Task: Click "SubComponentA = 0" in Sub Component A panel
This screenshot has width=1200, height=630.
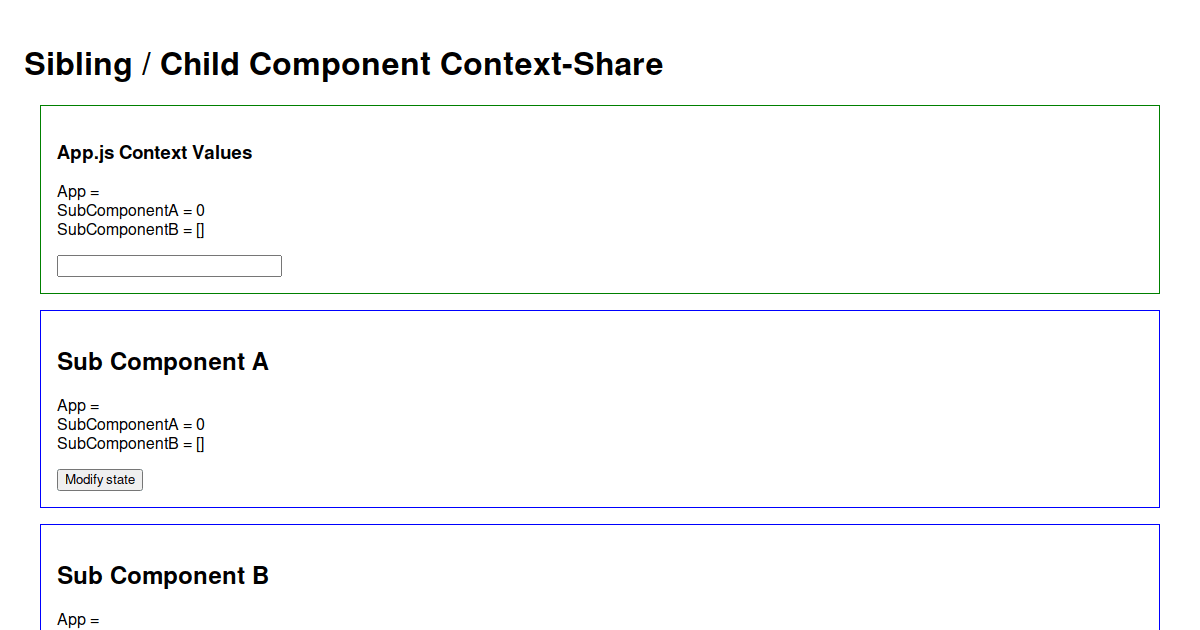Action: 131,425
